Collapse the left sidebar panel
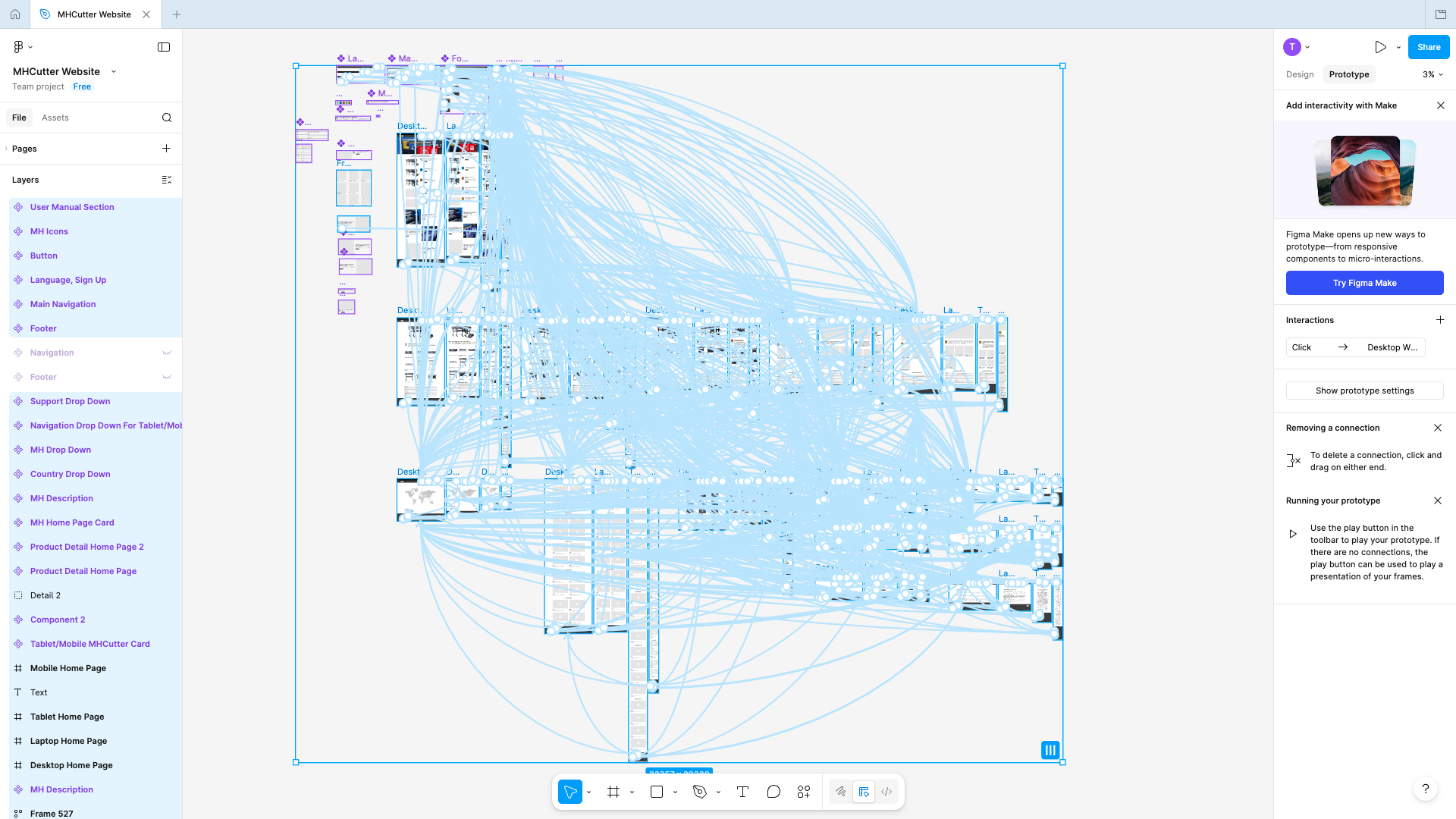1456x819 pixels. click(164, 47)
